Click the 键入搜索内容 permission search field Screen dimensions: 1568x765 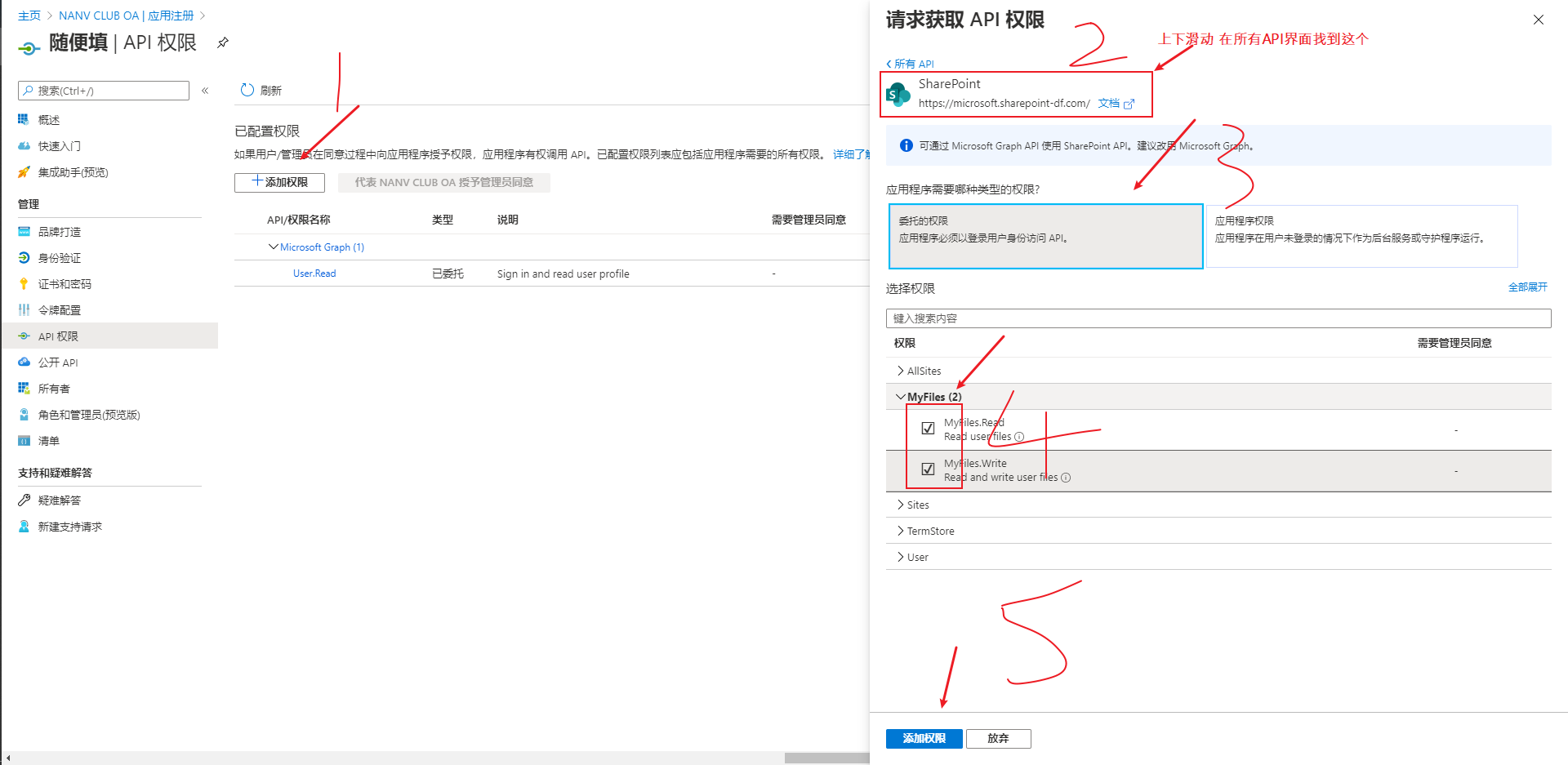[x=1218, y=318]
